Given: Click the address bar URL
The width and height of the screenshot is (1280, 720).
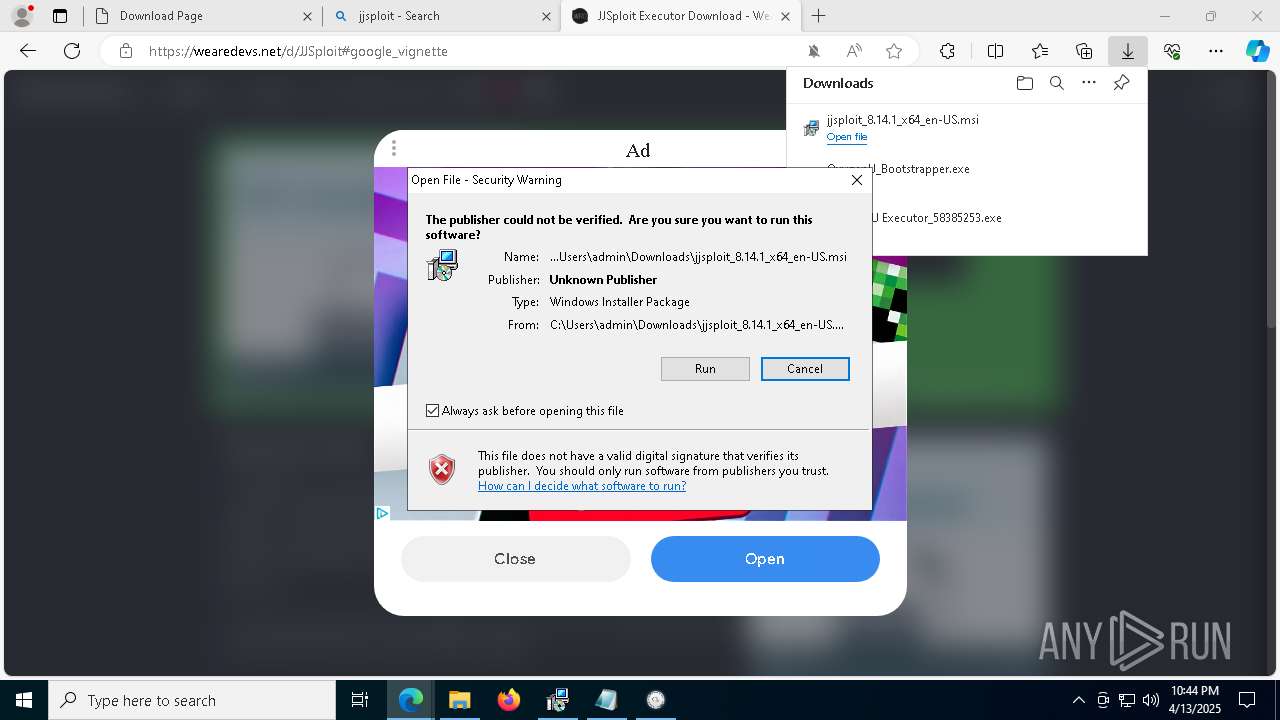Looking at the screenshot, I should (x=298, y=51).
